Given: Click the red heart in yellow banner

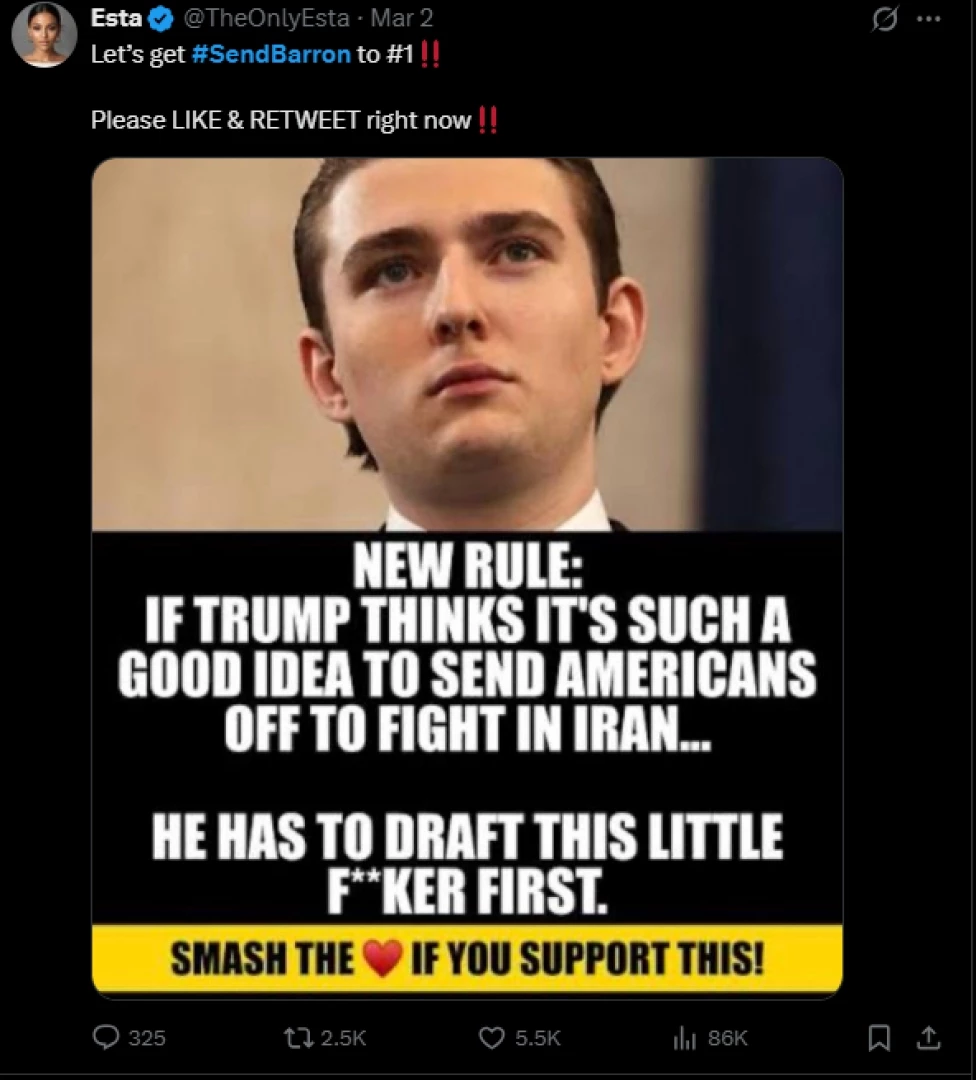Looking at the screenshot, I should point(382,958).
